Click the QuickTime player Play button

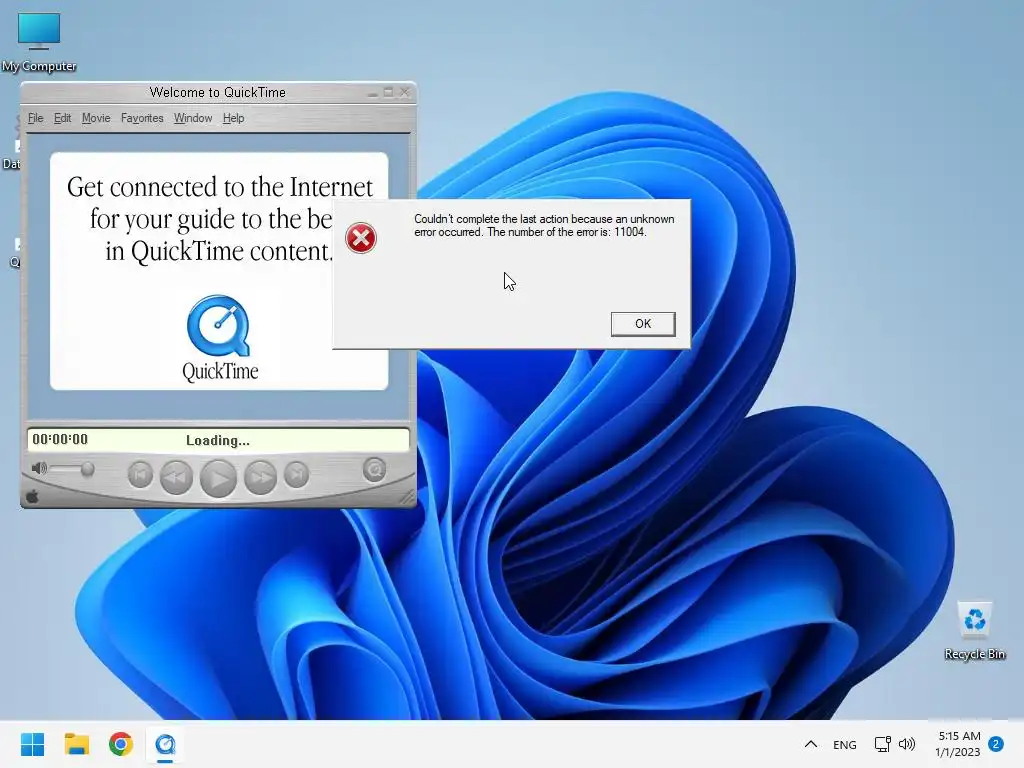pyautogui.click(x=218, y=478)
